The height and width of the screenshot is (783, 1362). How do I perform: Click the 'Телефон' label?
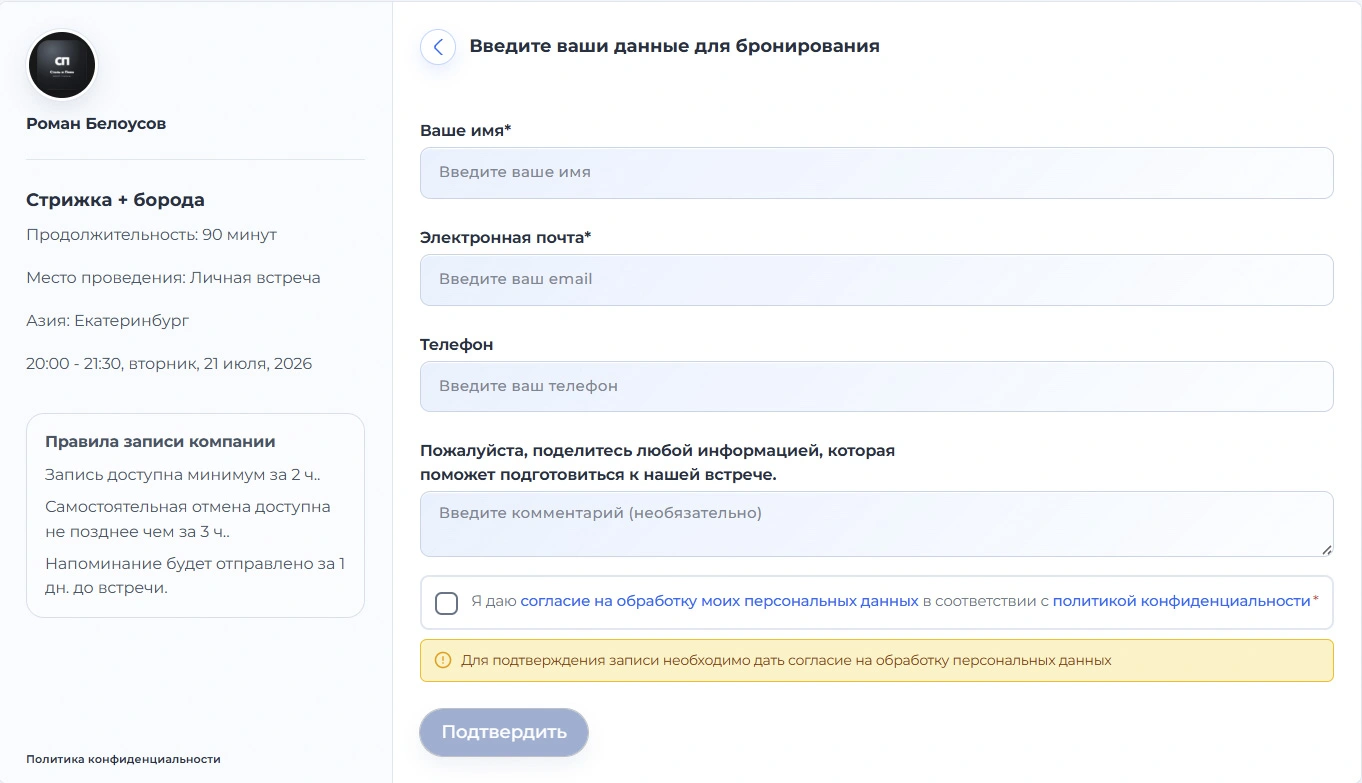coord(457,345)
